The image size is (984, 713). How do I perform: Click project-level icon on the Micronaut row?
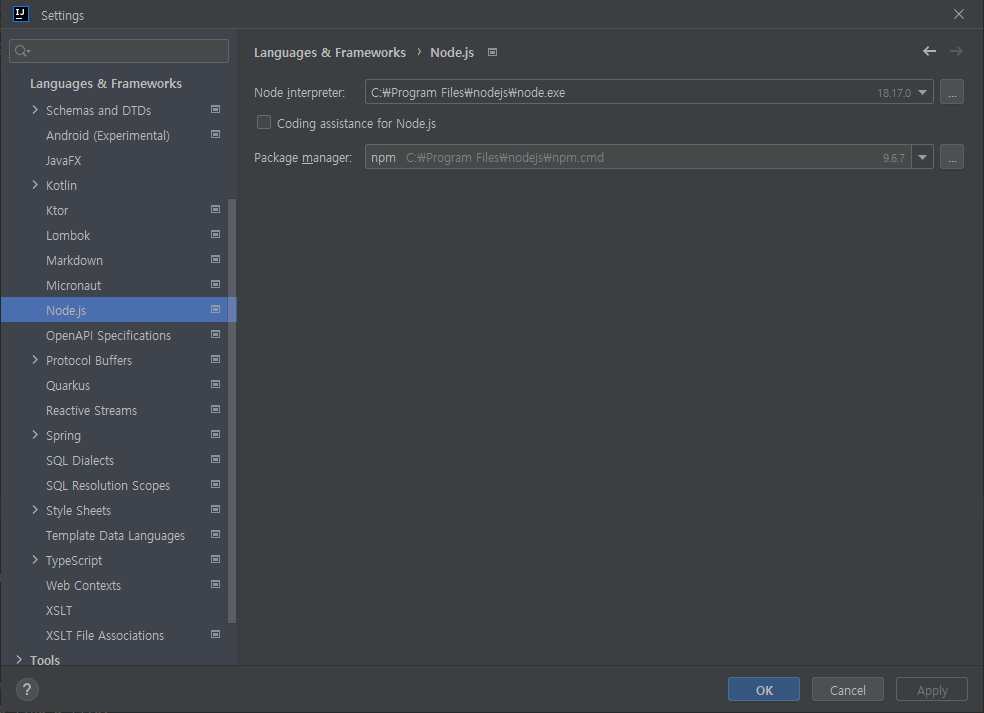[x=215, y=284]
